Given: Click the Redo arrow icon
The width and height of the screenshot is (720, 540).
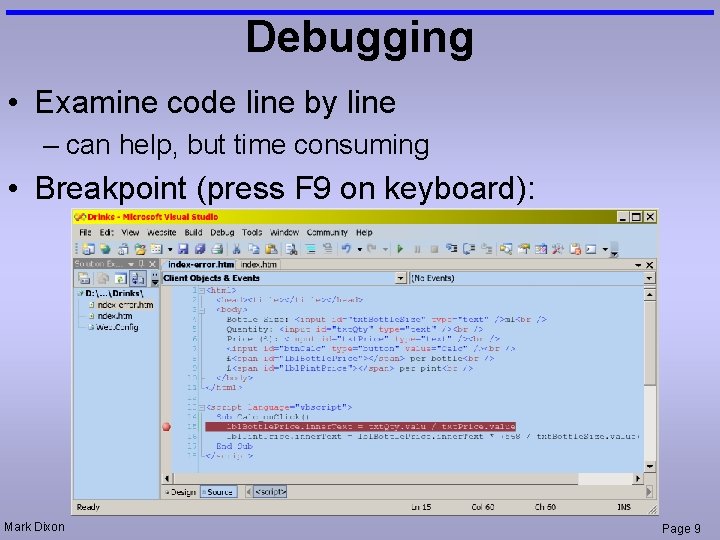Looking at the screenshot, I should coord(371,249).
